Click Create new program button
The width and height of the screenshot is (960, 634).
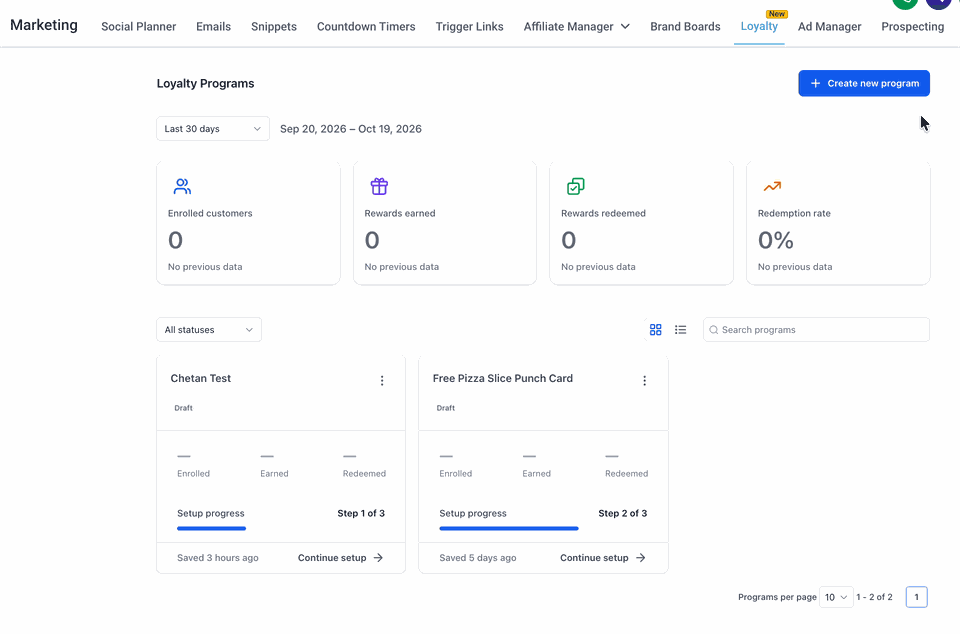point(864,83)
